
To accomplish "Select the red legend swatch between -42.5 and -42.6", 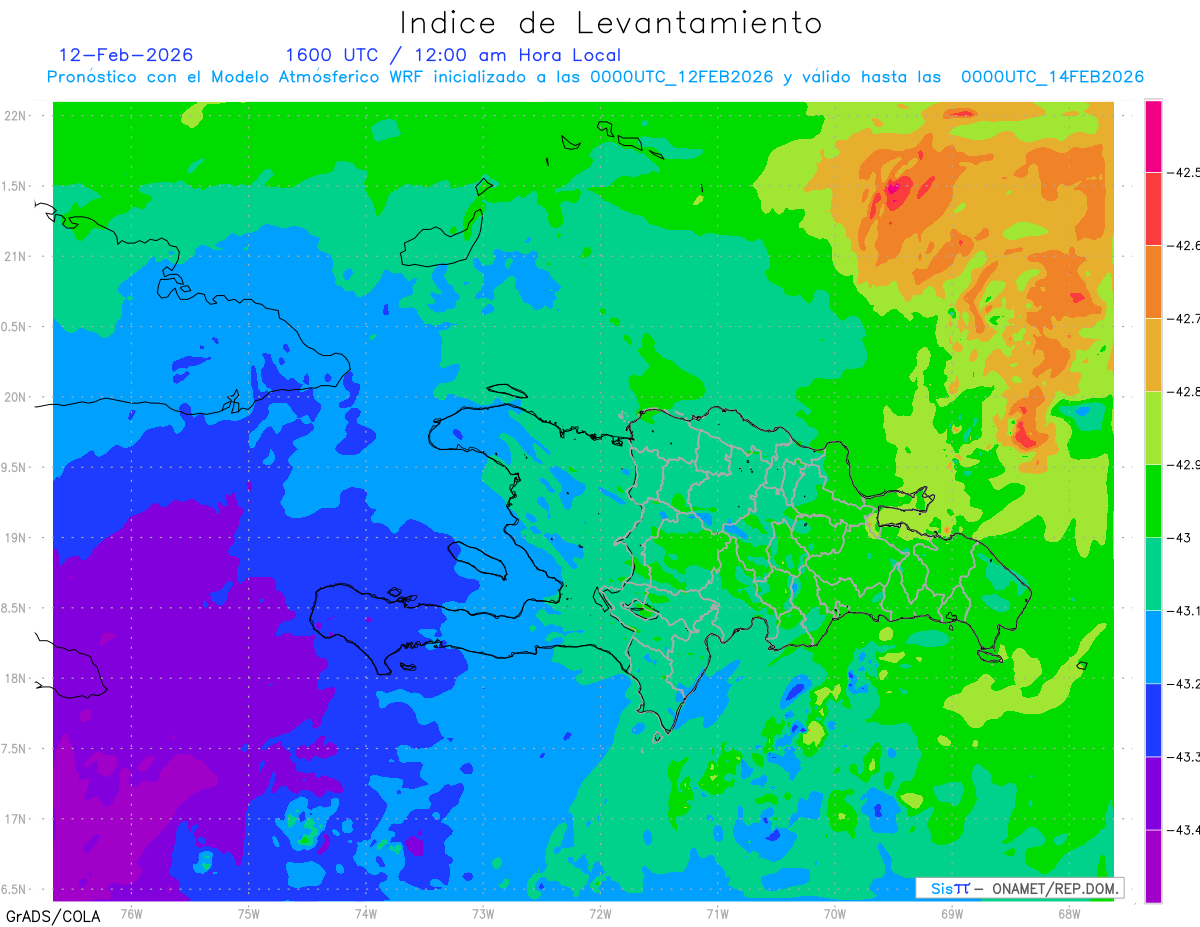I will pos(1153,209).
